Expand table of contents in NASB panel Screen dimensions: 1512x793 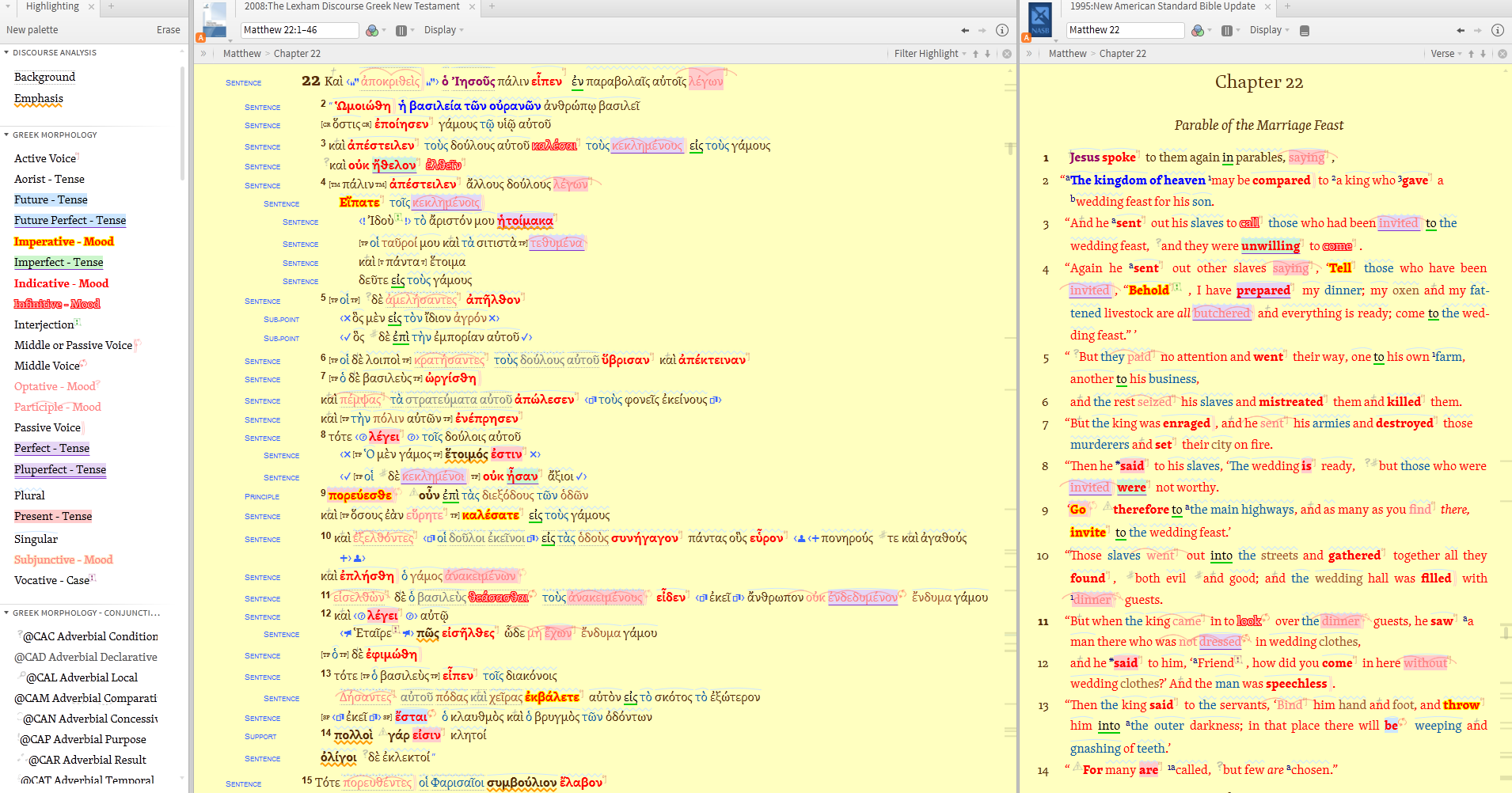click(1029, 54)
